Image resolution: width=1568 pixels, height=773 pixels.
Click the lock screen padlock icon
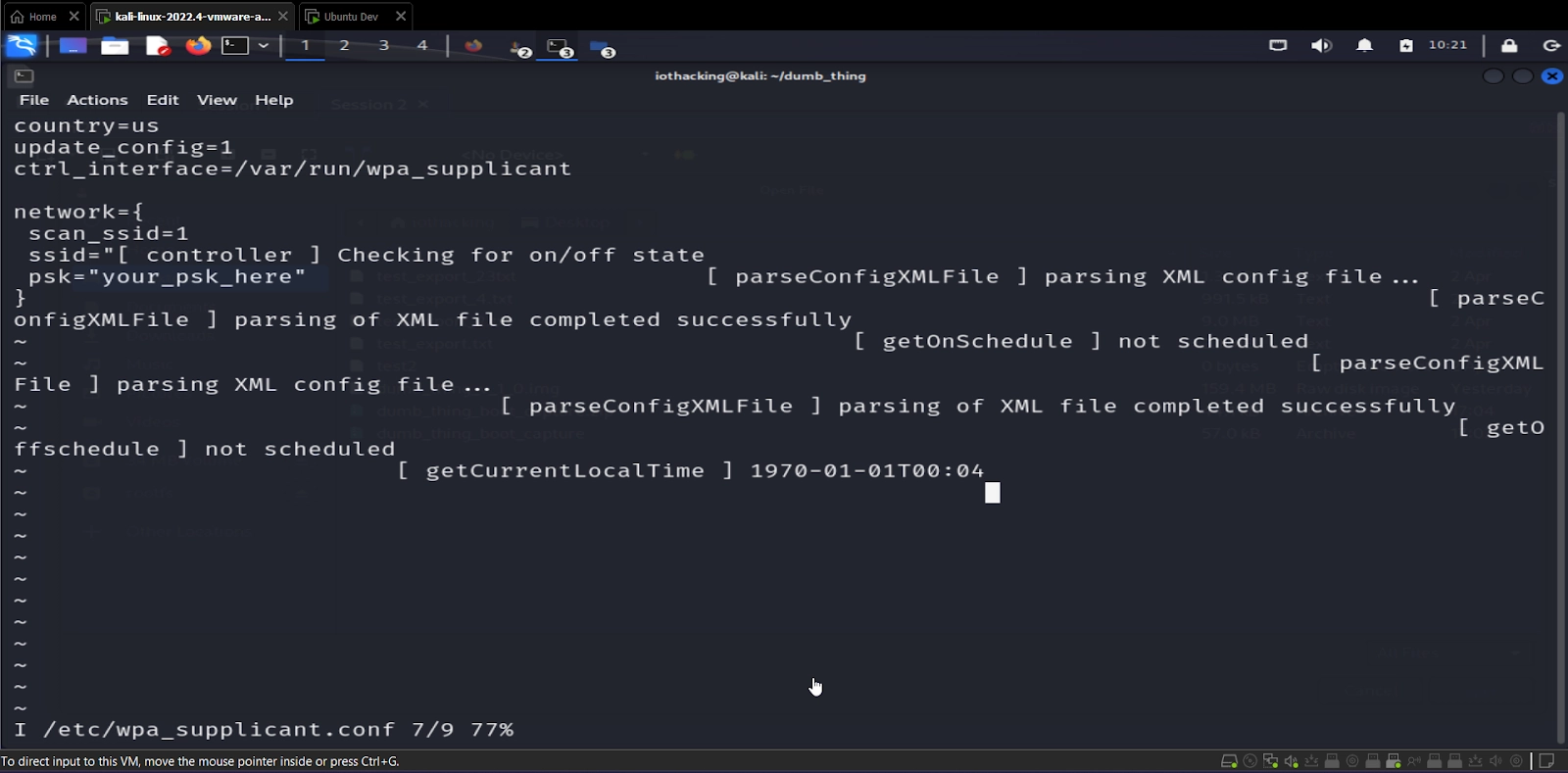1509,45
